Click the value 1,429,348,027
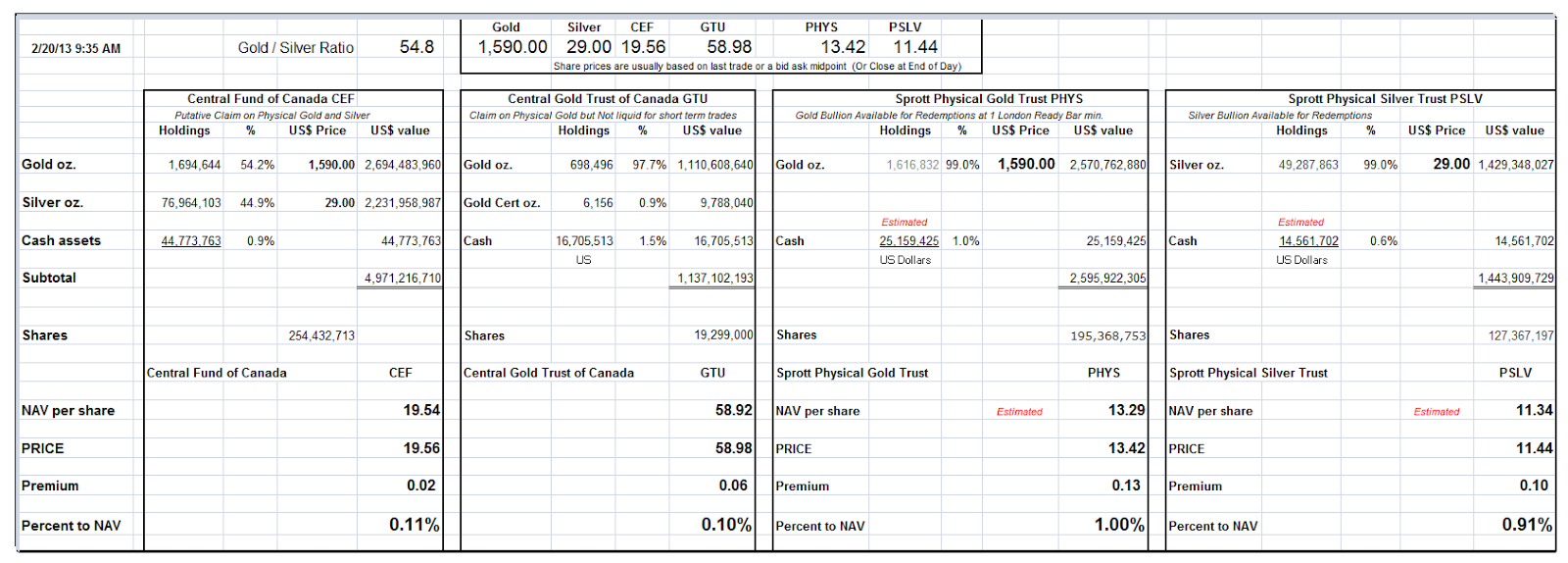The height and width of the screenshot is (563, 1568). click(1516, 165)
